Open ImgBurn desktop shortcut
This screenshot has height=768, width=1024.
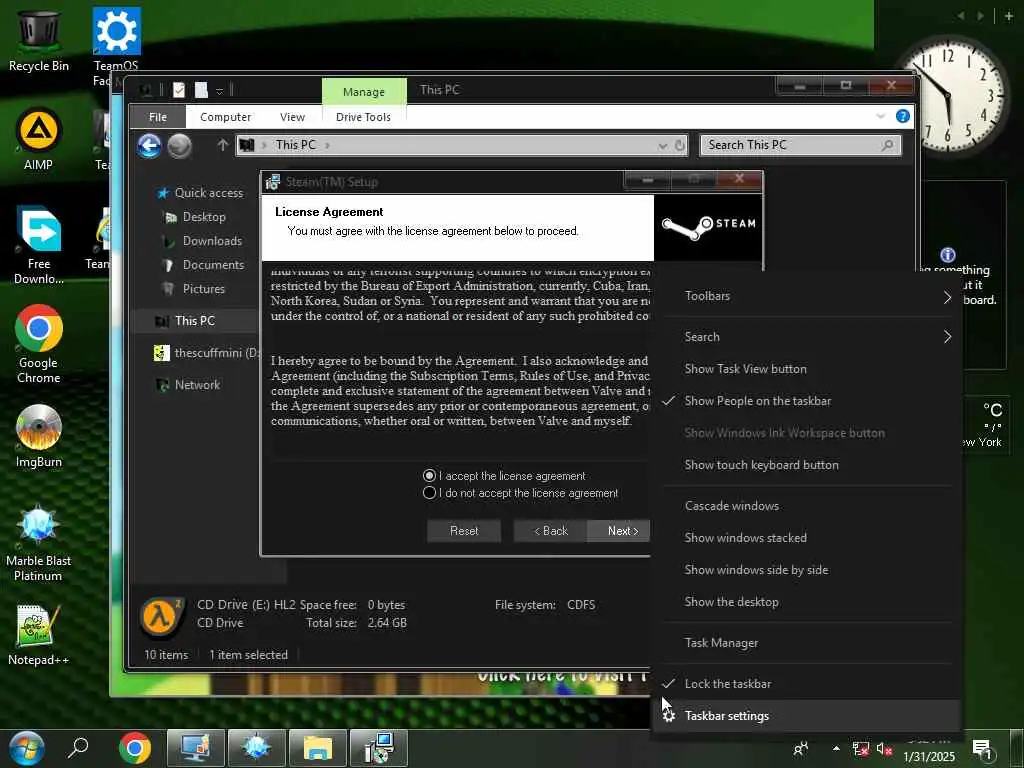point(39,436)
